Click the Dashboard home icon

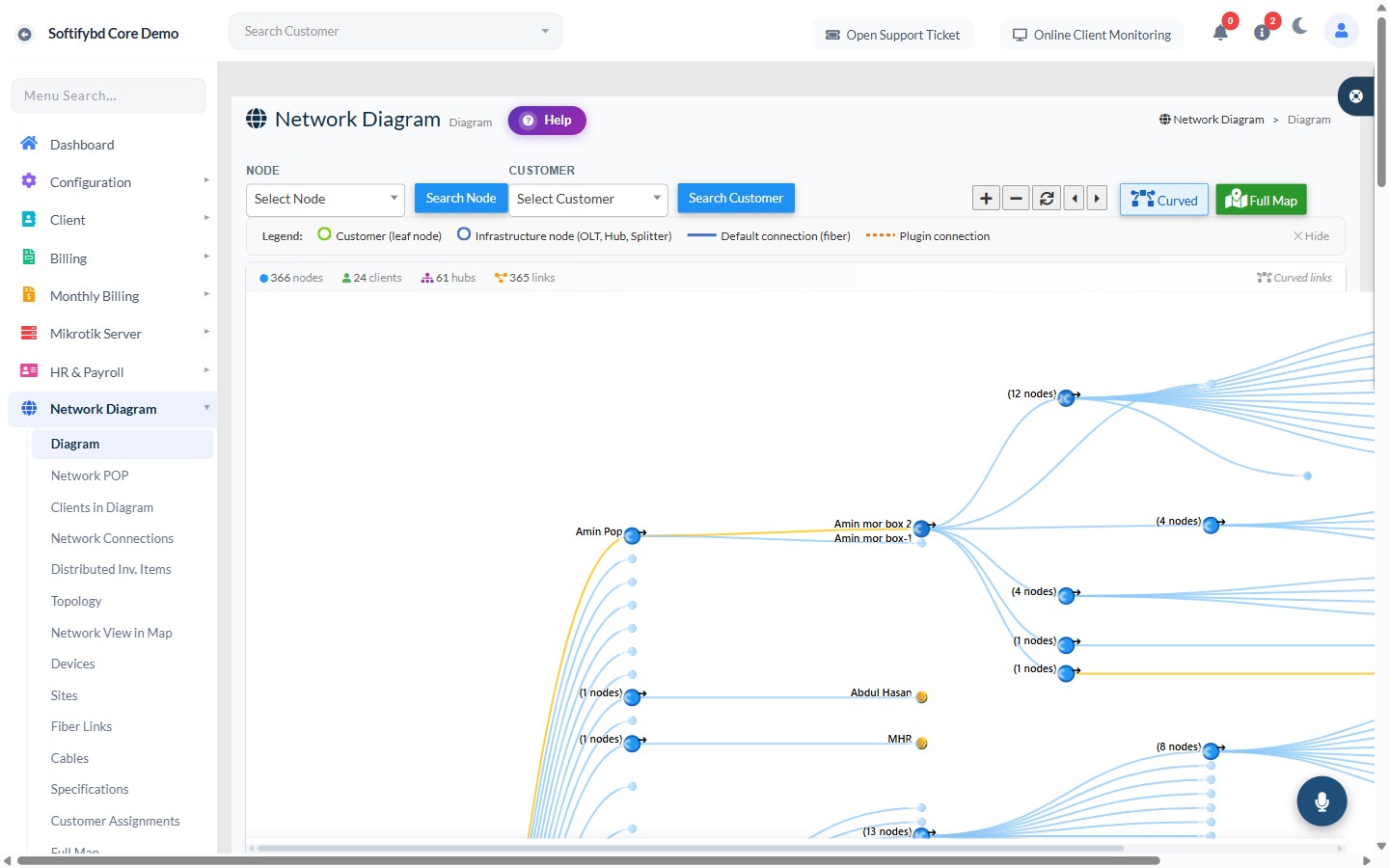29,144
